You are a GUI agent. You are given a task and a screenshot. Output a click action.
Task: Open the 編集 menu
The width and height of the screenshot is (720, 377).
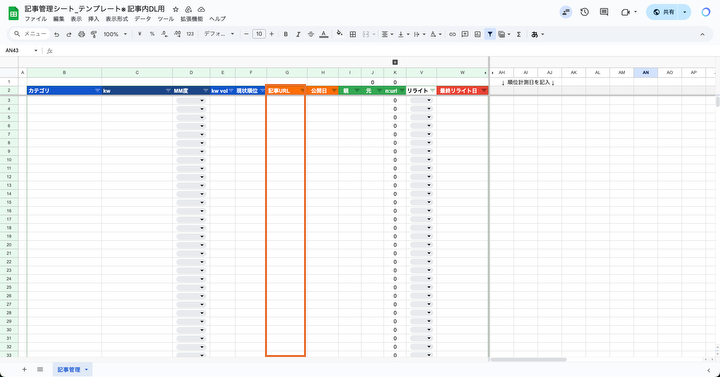(59, 19)
